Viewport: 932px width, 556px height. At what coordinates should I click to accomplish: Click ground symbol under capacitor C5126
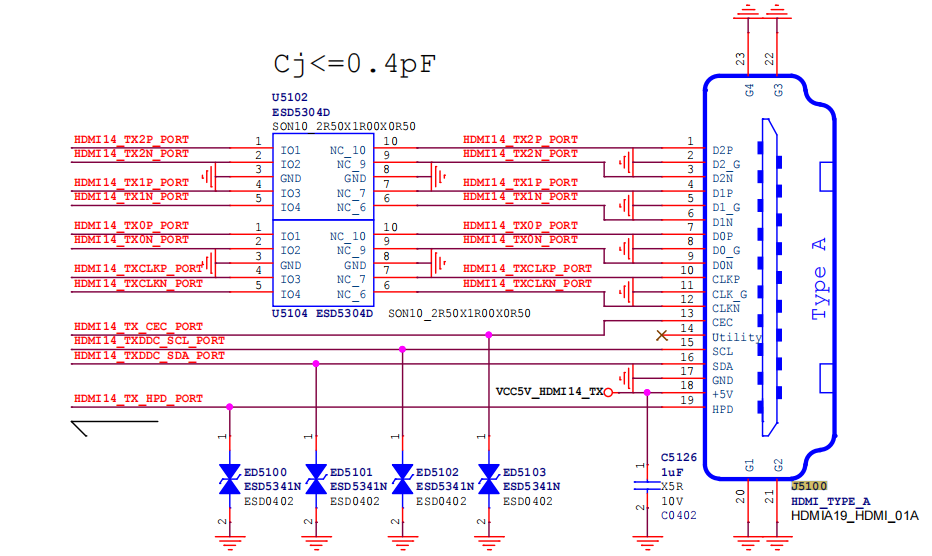(x=647, y=542)
